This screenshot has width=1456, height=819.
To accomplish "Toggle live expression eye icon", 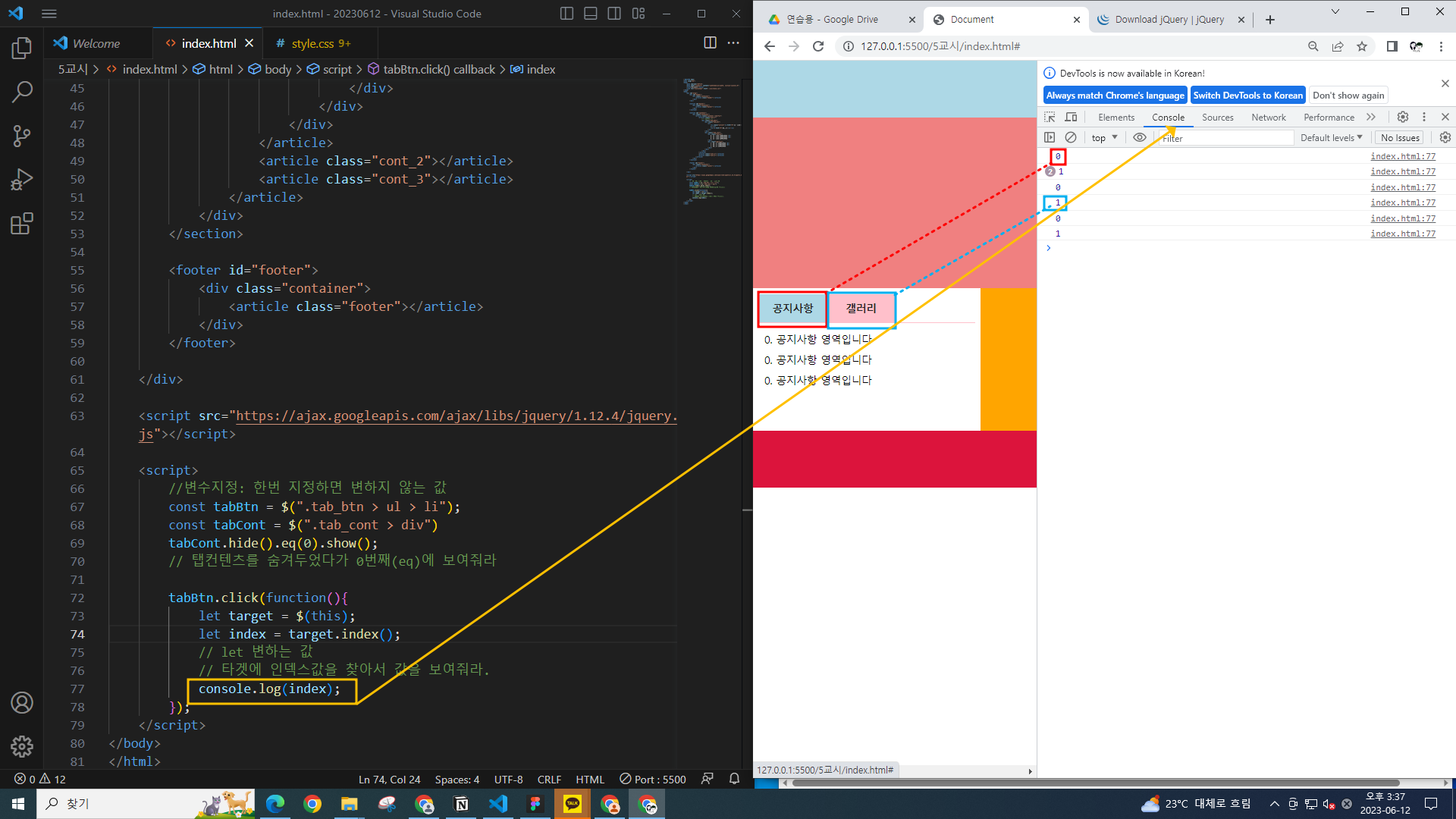I will (1140, 137).
